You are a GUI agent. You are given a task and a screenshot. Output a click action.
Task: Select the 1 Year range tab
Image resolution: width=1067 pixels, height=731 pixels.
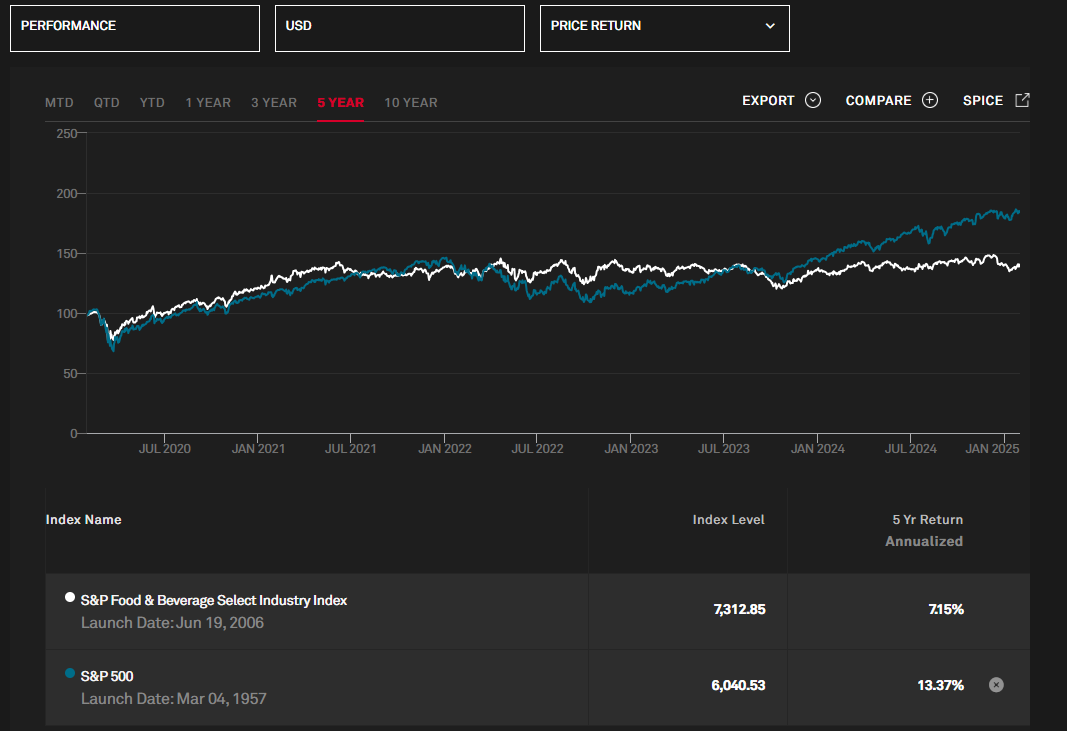coord(208,103)
